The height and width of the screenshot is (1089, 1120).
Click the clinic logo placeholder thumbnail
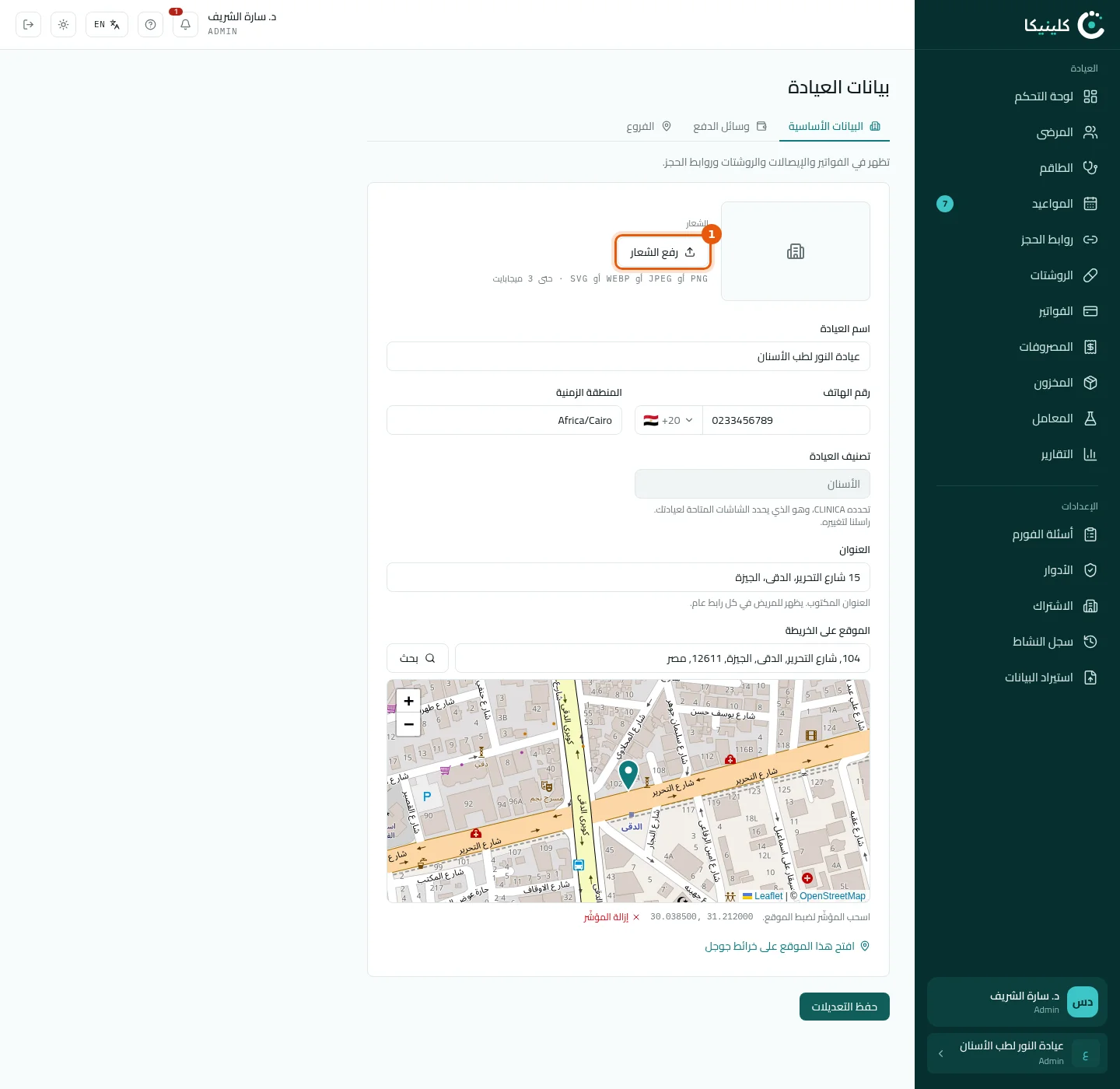point(796,251)
